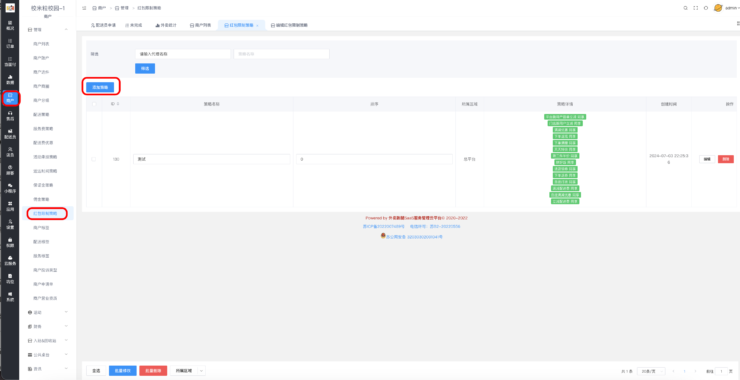This screenshot has width=740, height=380.
Task: Open the 概况 overview icon in the dark sidebar
Action: click(10, 25)
